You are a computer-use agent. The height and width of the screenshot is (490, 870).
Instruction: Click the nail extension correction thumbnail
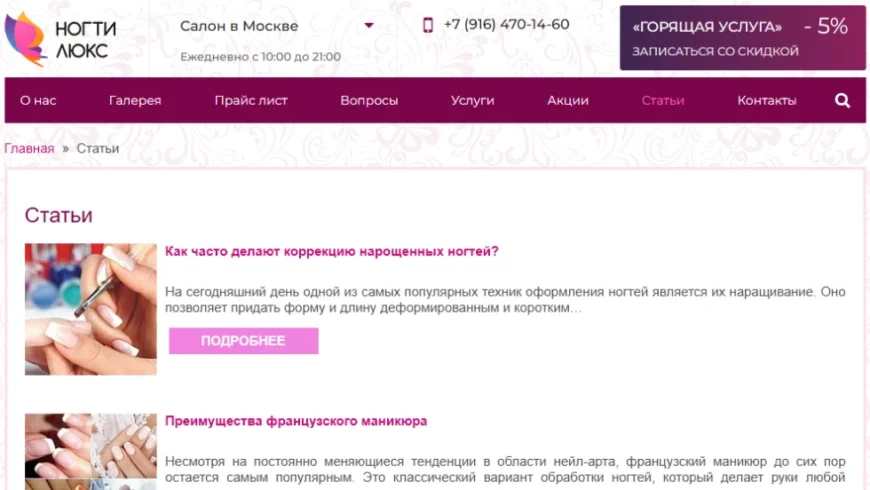pos(90,309)
